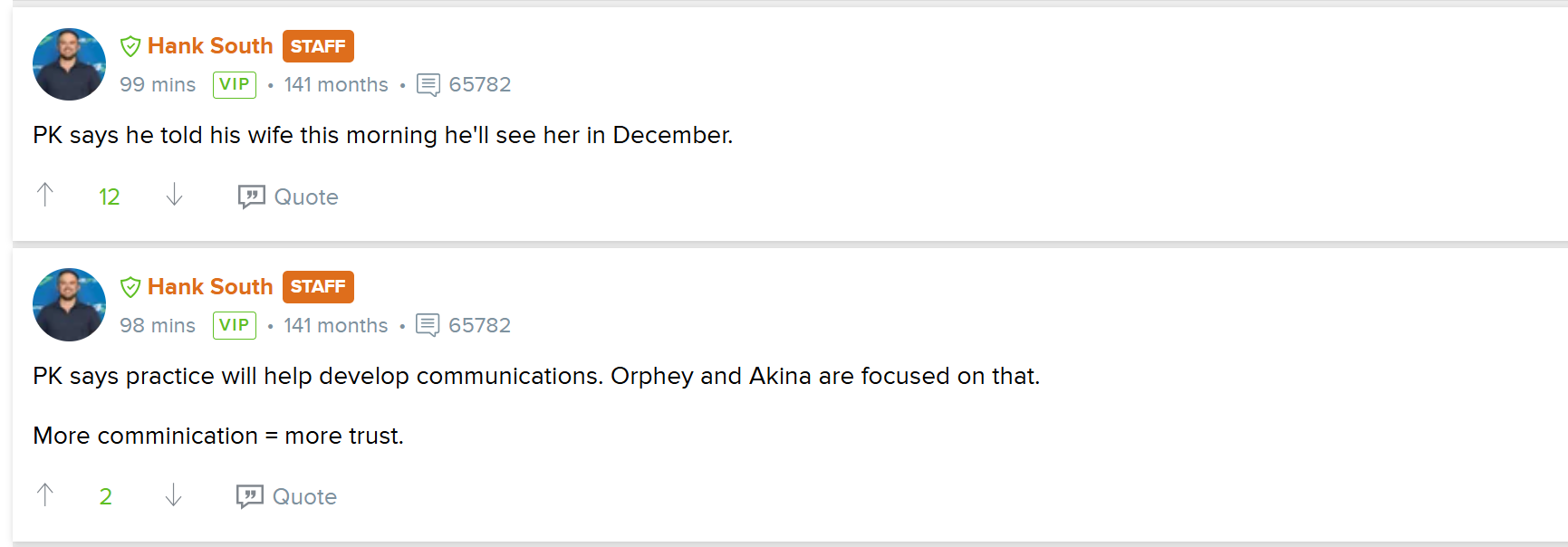Click the VIP badge in second post

tap(235, 325)
